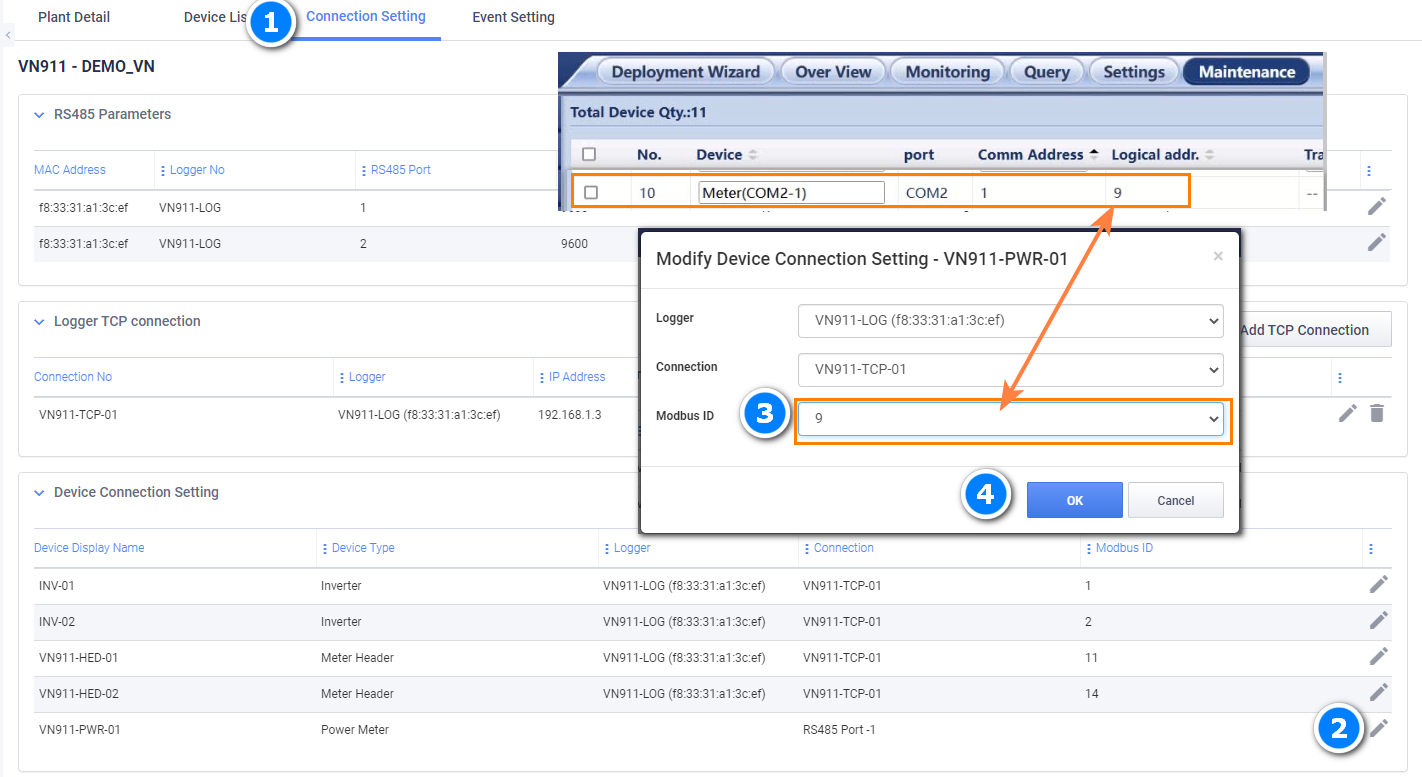Delete the VN911-TCP-01 connection
Screen dimensions: 1422x777
1377,412
